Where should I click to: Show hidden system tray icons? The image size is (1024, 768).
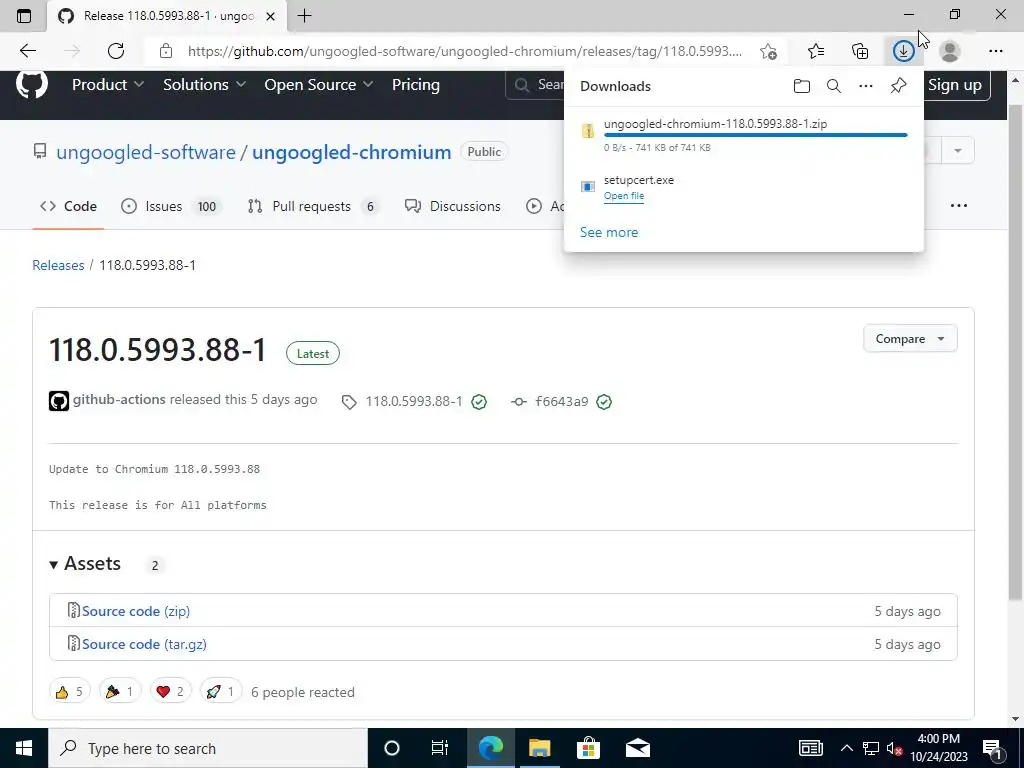(846, 748)
